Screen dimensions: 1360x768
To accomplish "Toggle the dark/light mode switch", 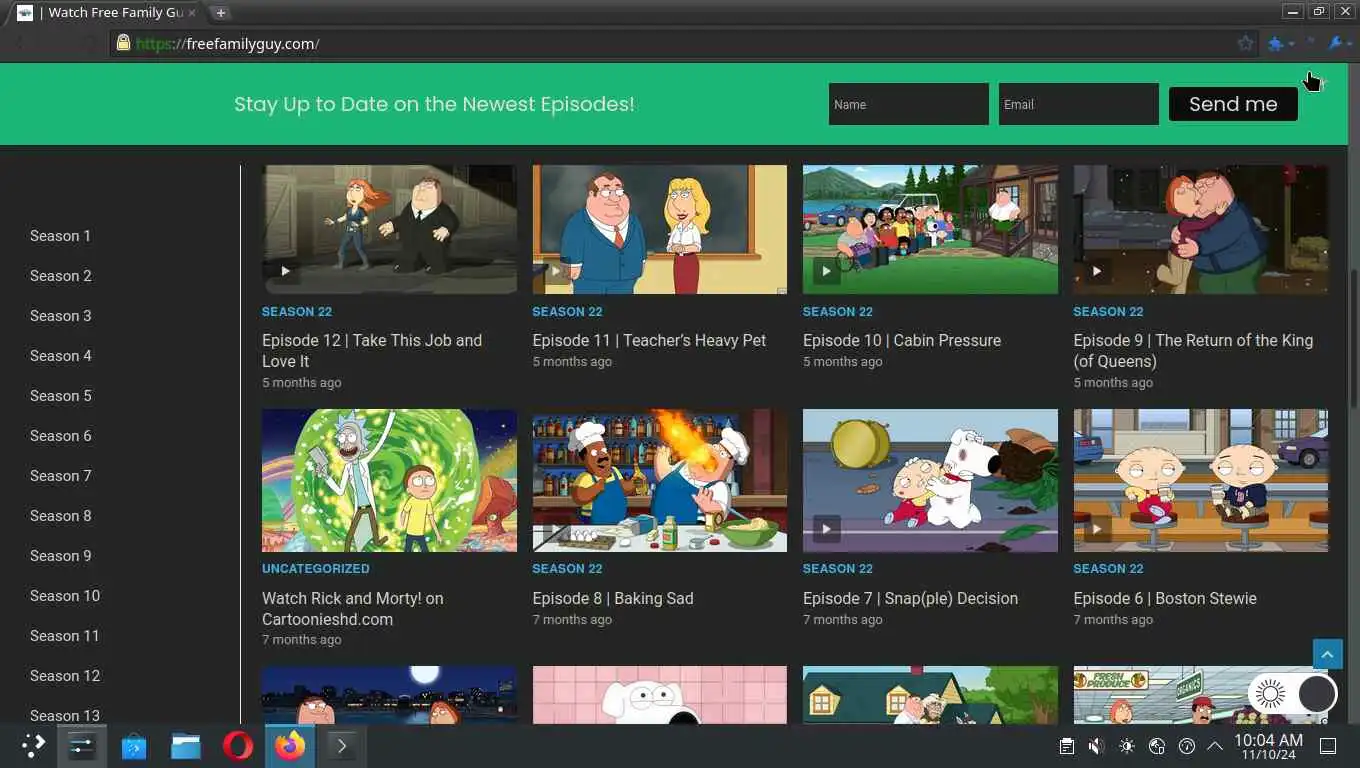I will tap(1293, 693).
